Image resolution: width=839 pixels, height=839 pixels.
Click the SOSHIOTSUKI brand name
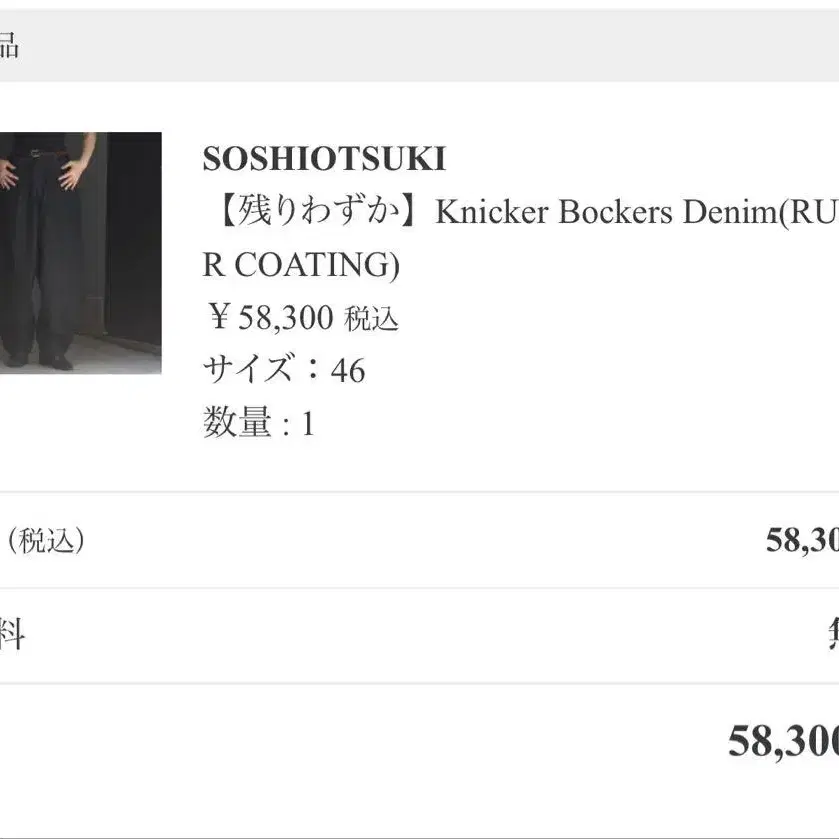click(324, 159)
